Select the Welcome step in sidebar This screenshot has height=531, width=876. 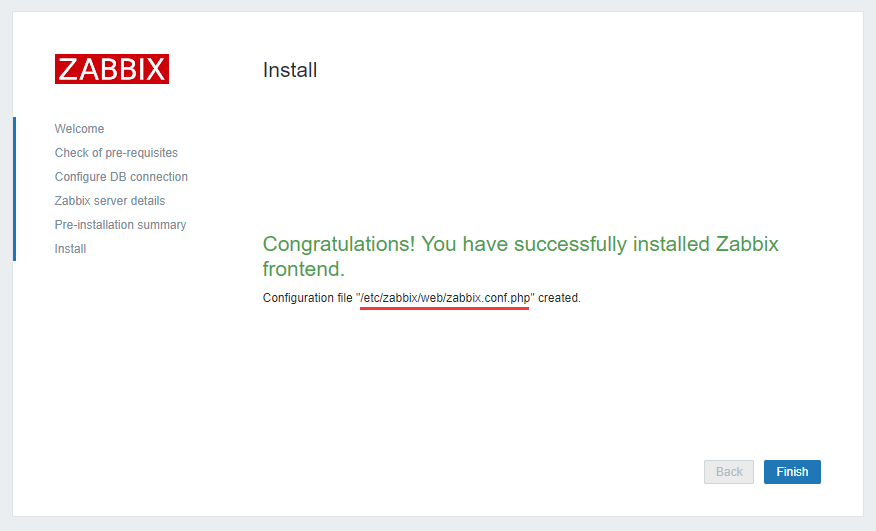79,129
